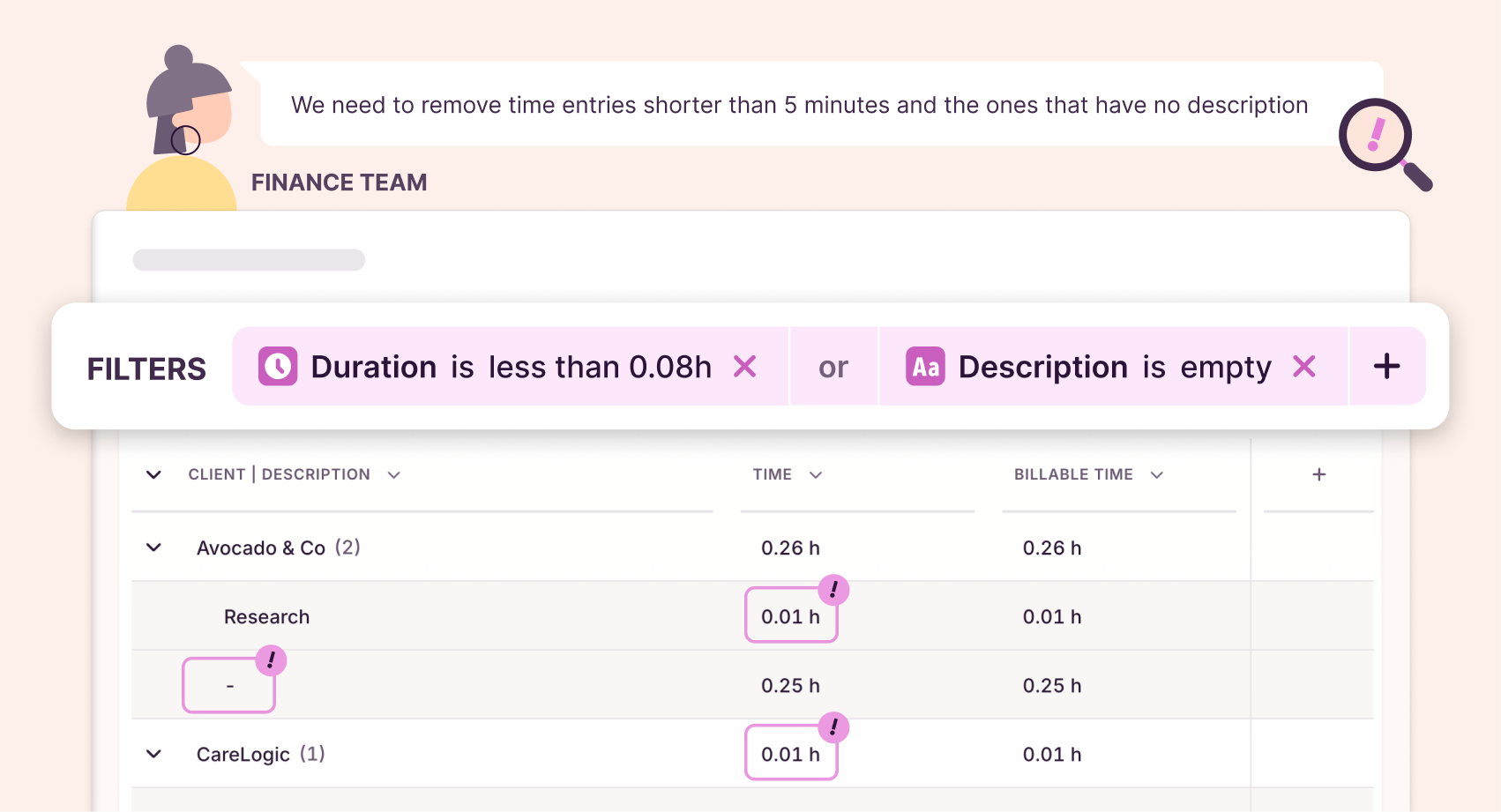This screenshot has height=812, width=1501.
Task: Click the warning badge next to 0.01 h Research entry
Action: click(833, 590)
